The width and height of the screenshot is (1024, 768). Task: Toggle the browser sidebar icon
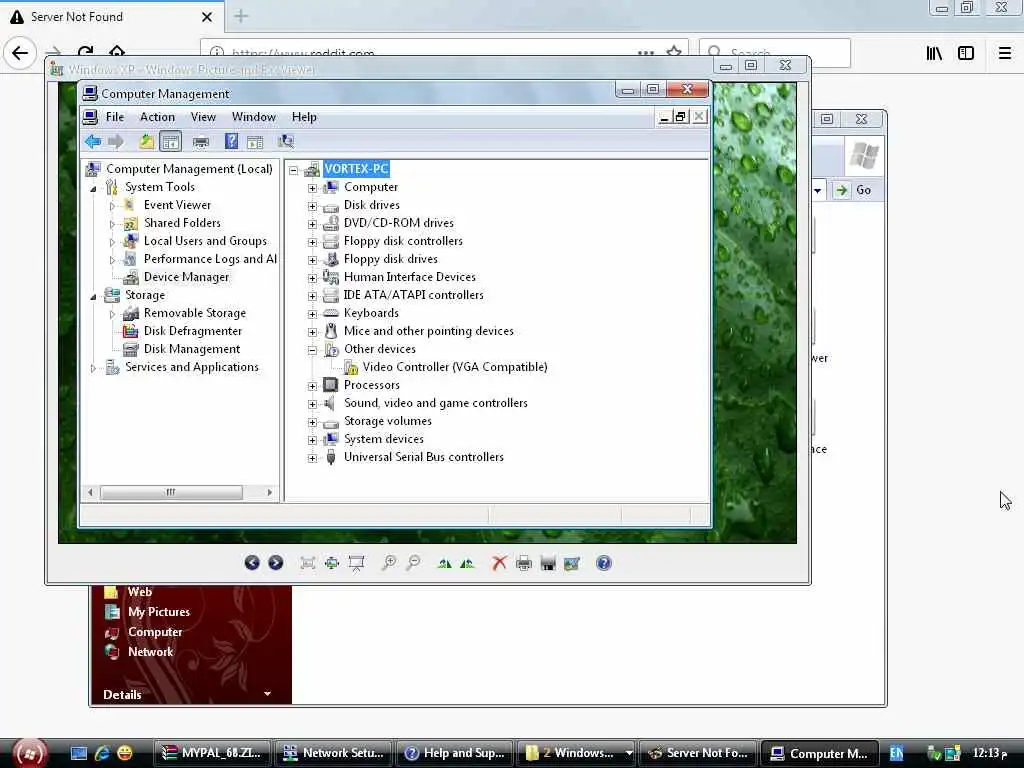coord(966,54)
